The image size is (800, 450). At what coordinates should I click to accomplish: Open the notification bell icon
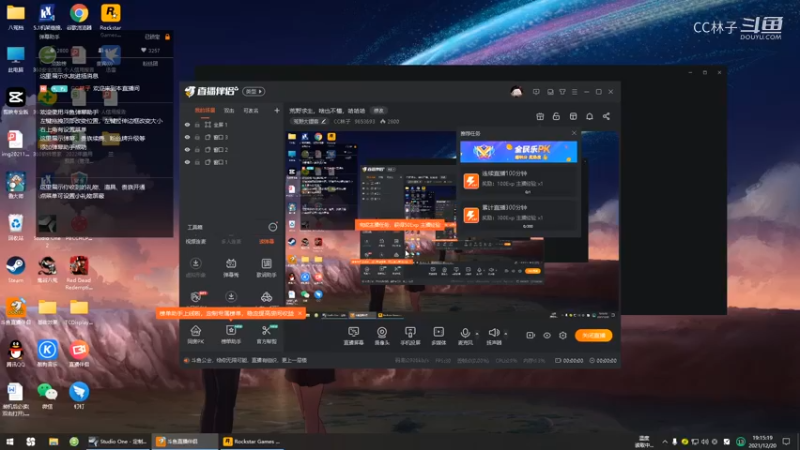pos(589,116)
